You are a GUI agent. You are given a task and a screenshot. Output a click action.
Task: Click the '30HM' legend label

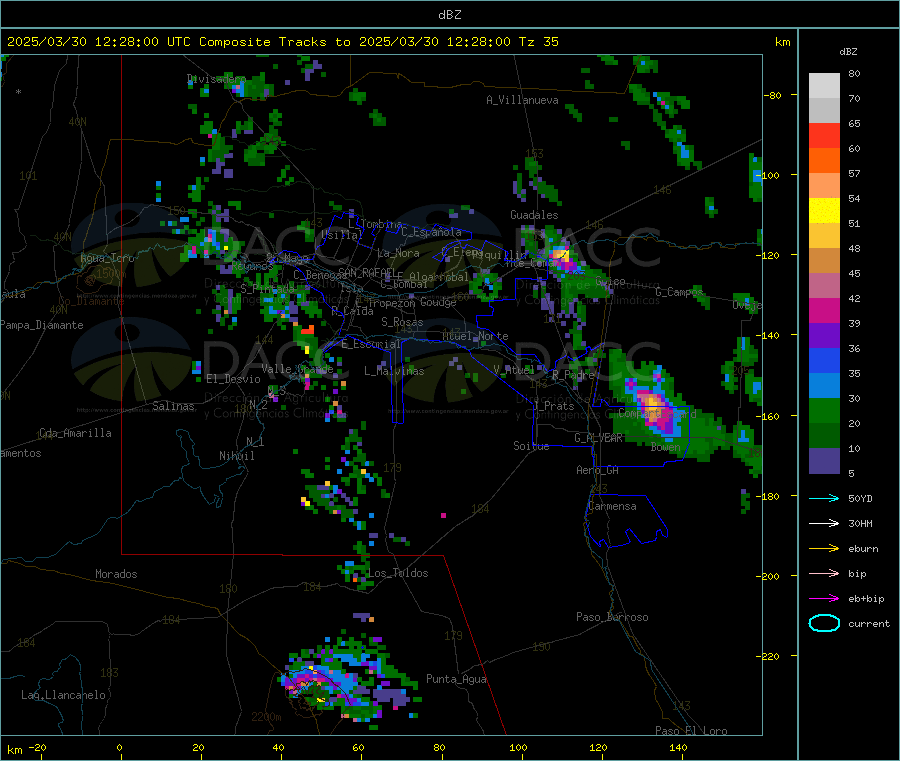coord(860,523)
